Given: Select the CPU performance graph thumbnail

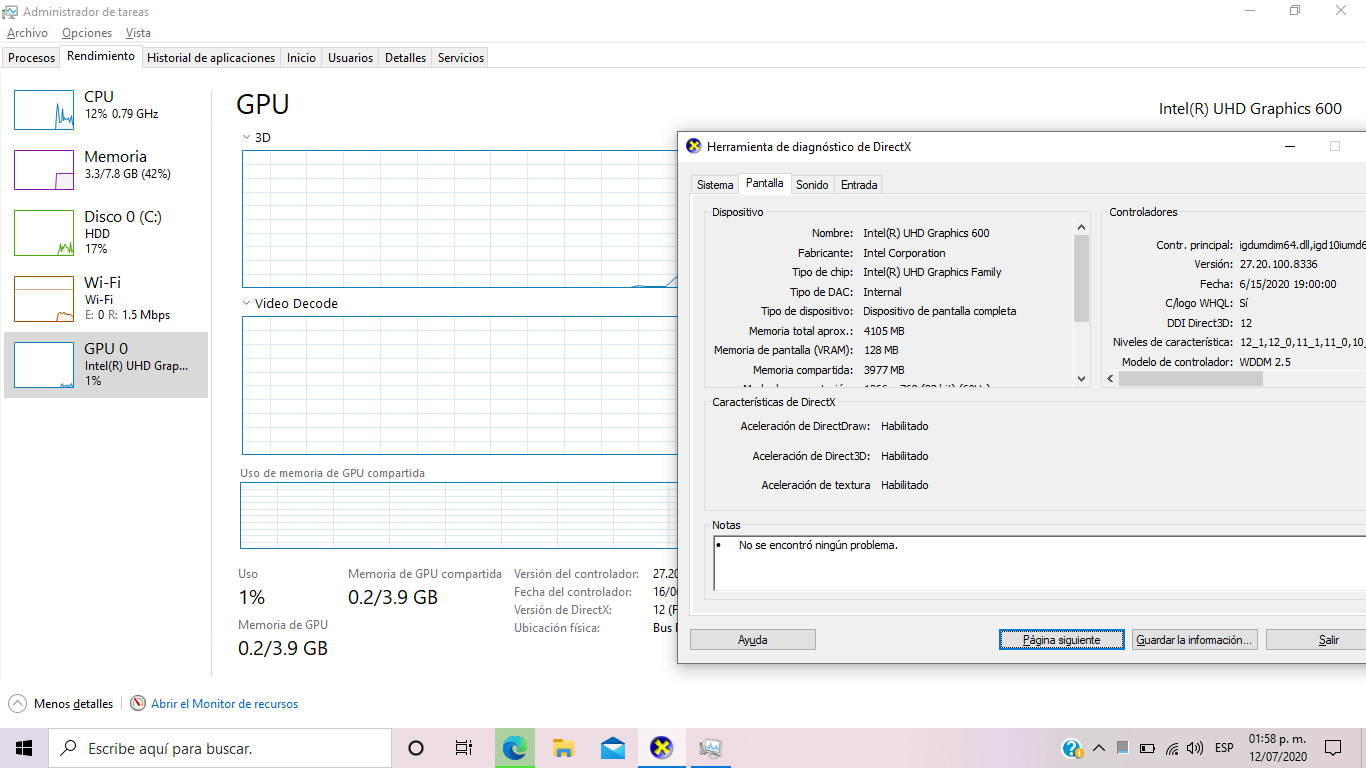Looking at the screenshot, I should click(x=44, y=110).
